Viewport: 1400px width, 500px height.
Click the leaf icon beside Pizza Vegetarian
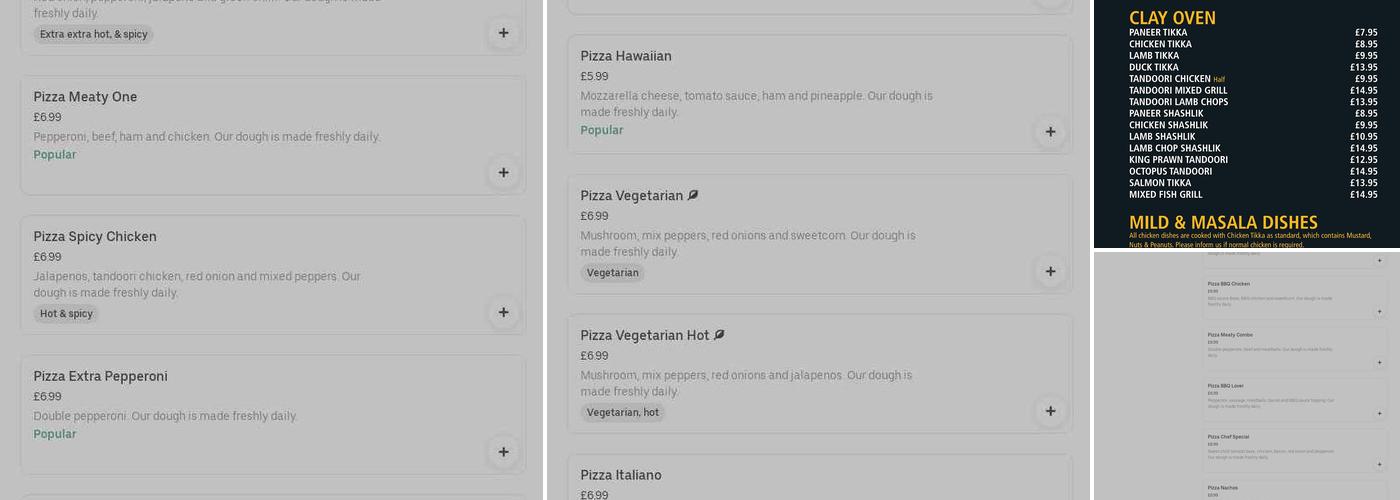[x=693, y=195]
